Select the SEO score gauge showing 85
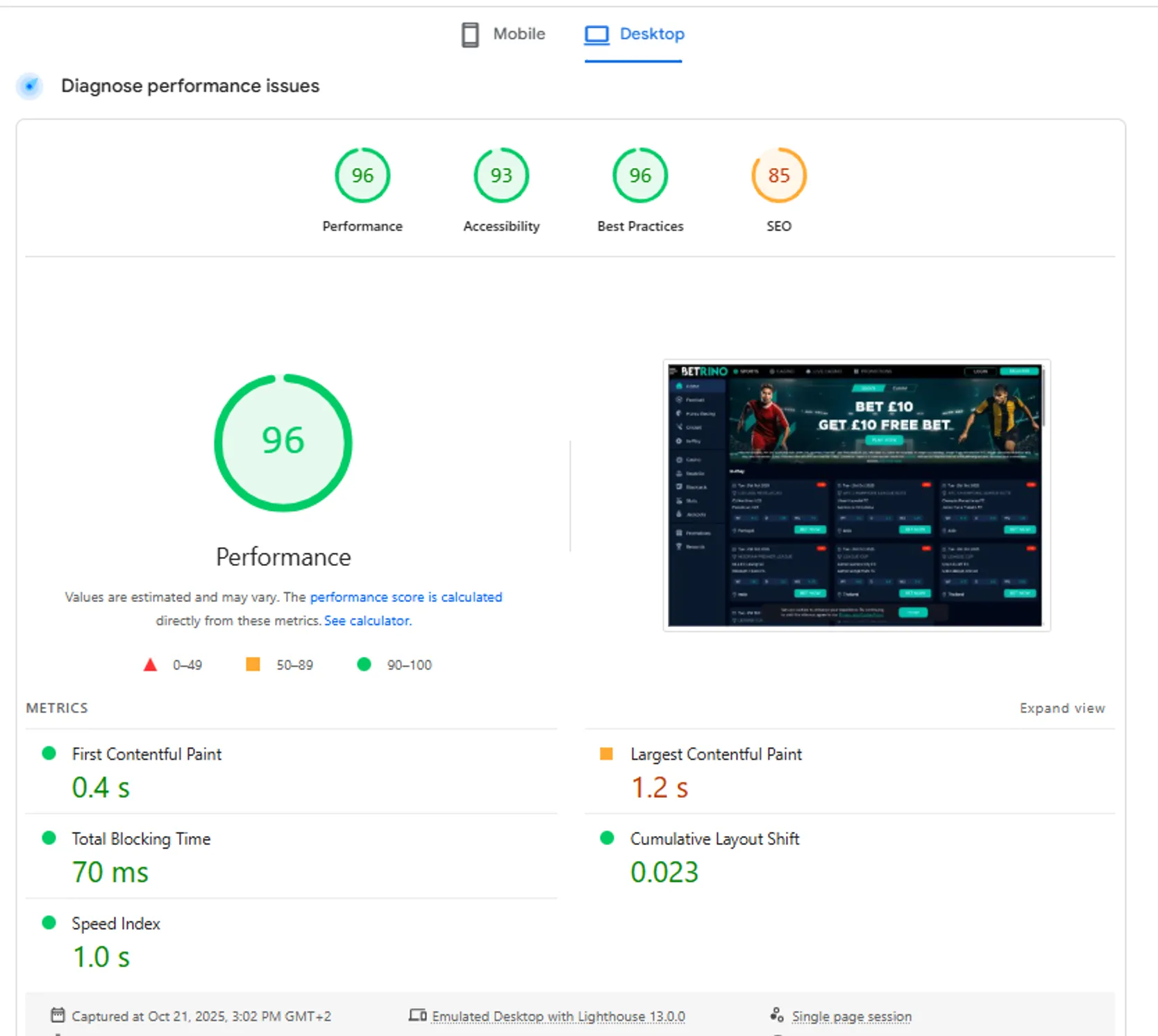This screenshot has height=1036, width=1158. tap(779, 175)
